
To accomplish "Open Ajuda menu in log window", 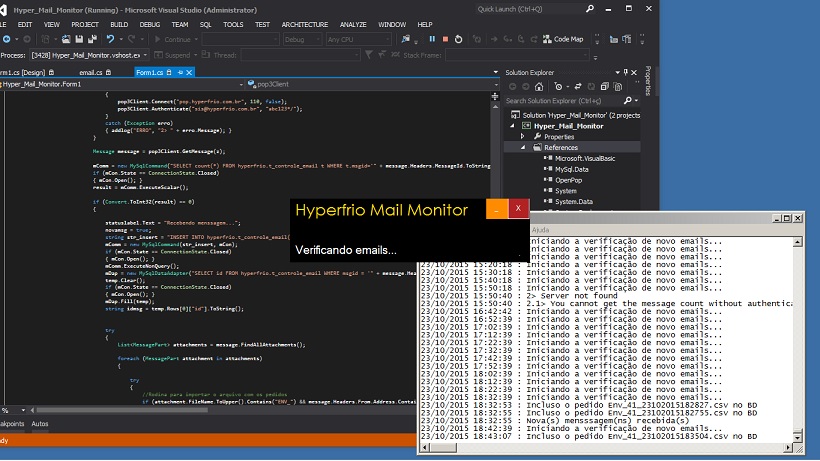I will click(x=541, y=230).
